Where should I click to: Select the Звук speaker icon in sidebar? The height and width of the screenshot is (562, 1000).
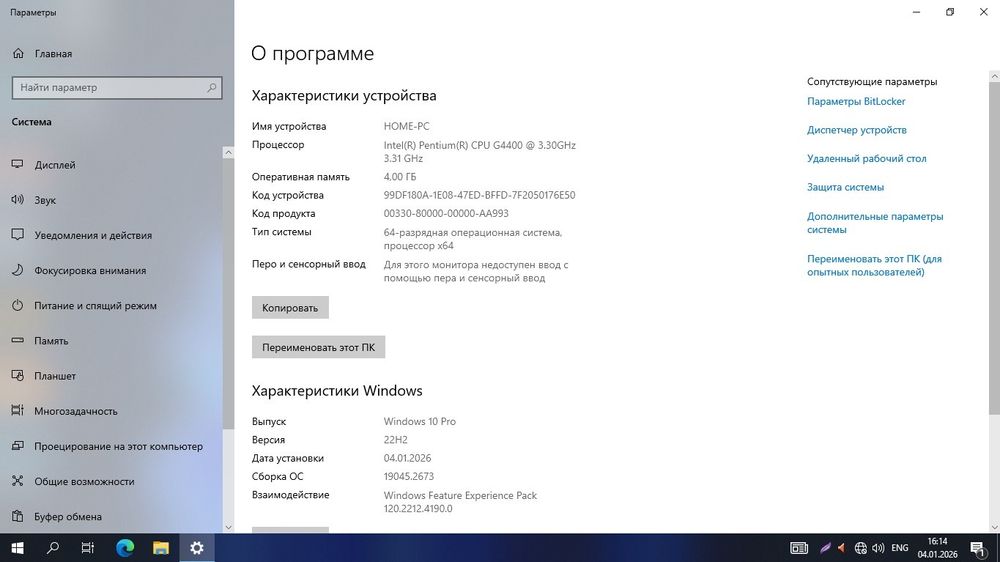pos(18,200)
